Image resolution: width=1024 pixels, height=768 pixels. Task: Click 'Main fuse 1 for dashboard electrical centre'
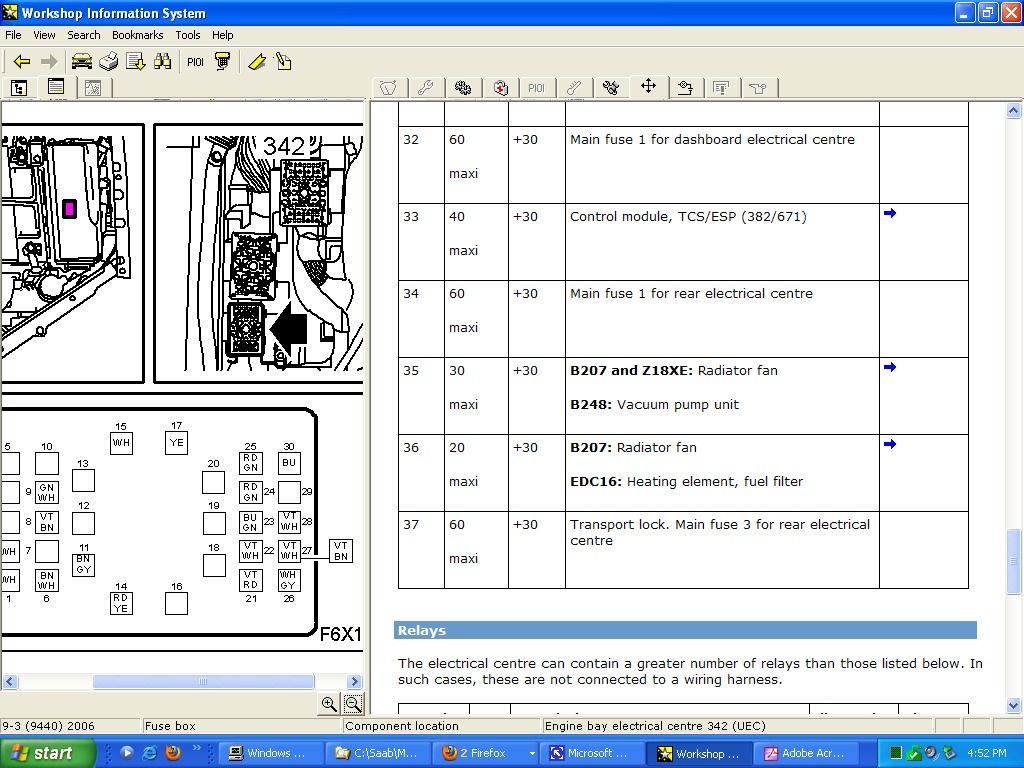pos(712,139)
